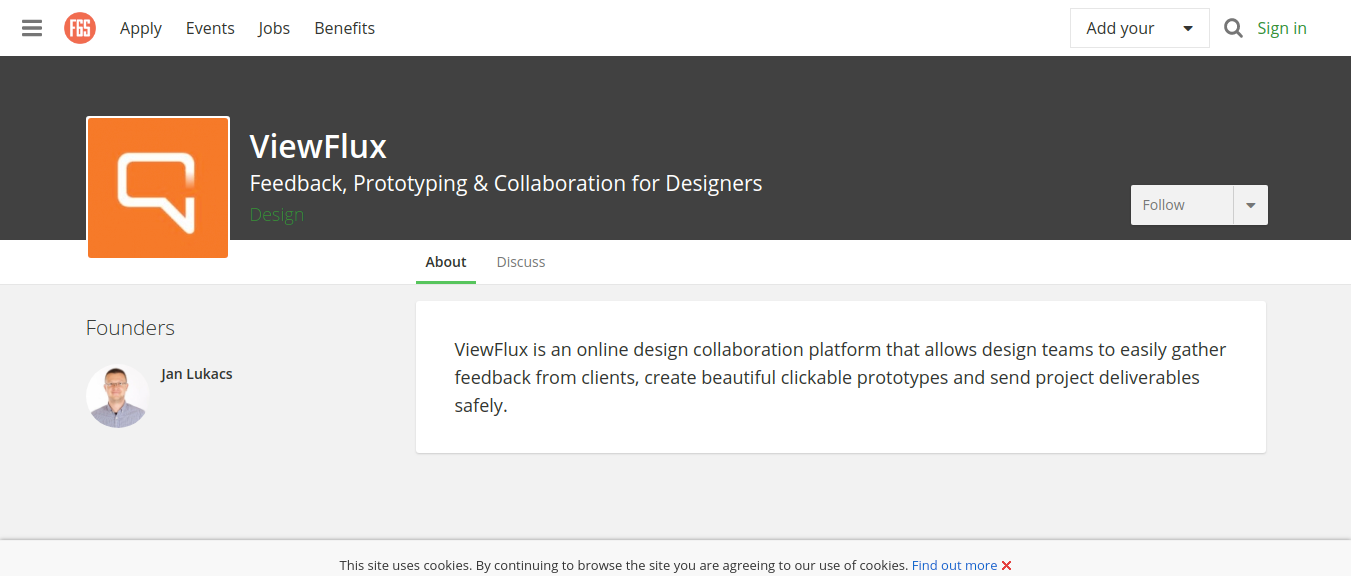This screenshot has height=576, width=1351.
Task: Open the Apply menu item
Action: 141,28
